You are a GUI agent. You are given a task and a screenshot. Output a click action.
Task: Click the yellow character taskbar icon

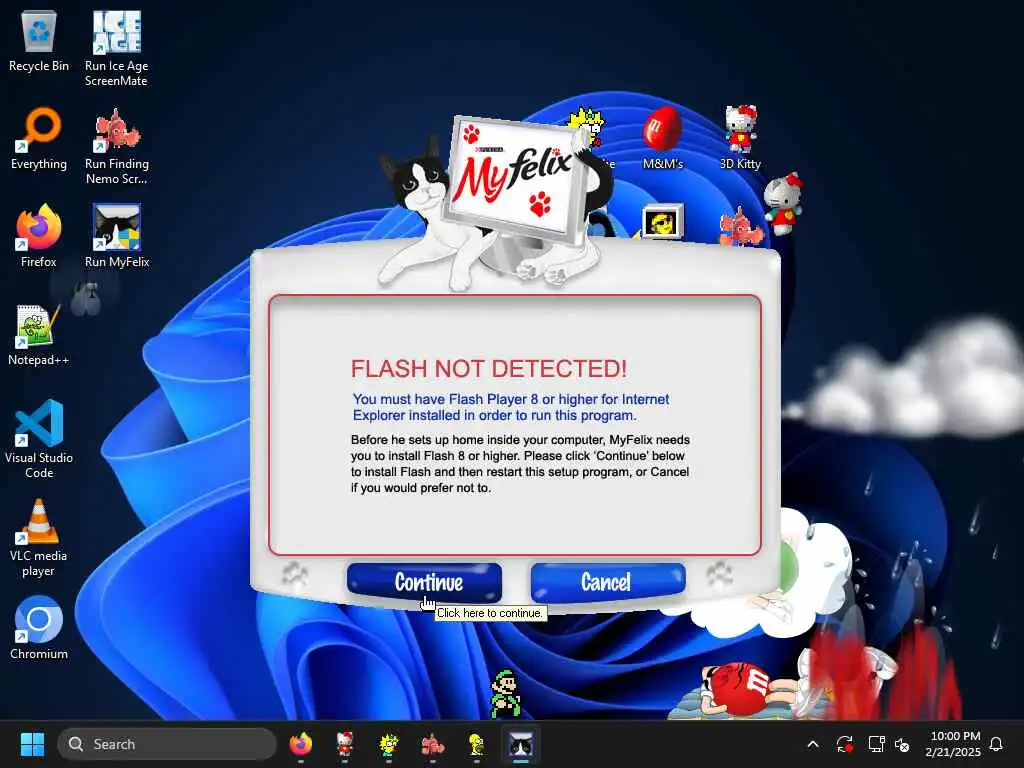tap(476, 744)
